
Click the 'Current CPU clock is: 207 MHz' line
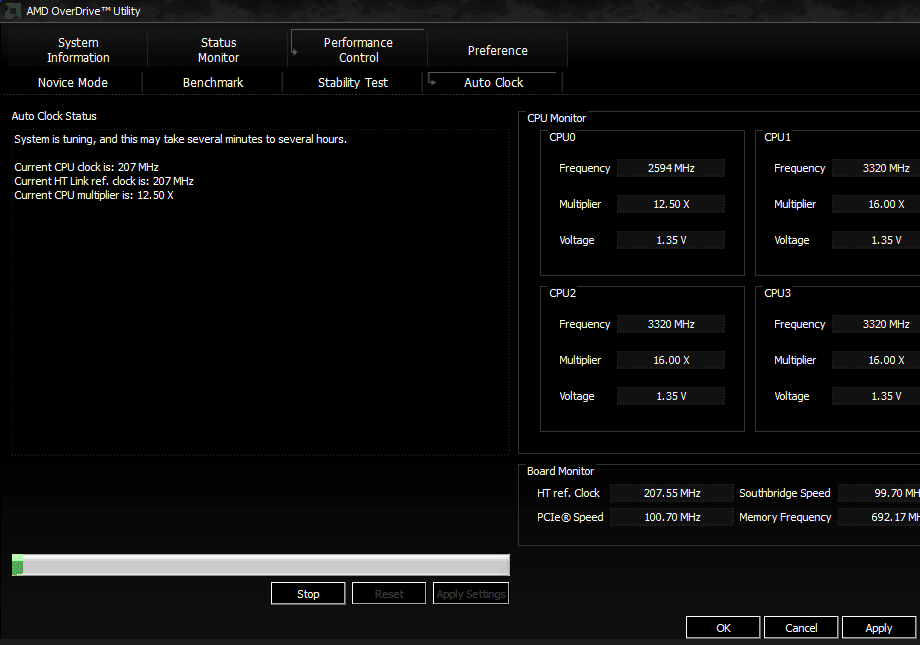[x=86, y=167]
